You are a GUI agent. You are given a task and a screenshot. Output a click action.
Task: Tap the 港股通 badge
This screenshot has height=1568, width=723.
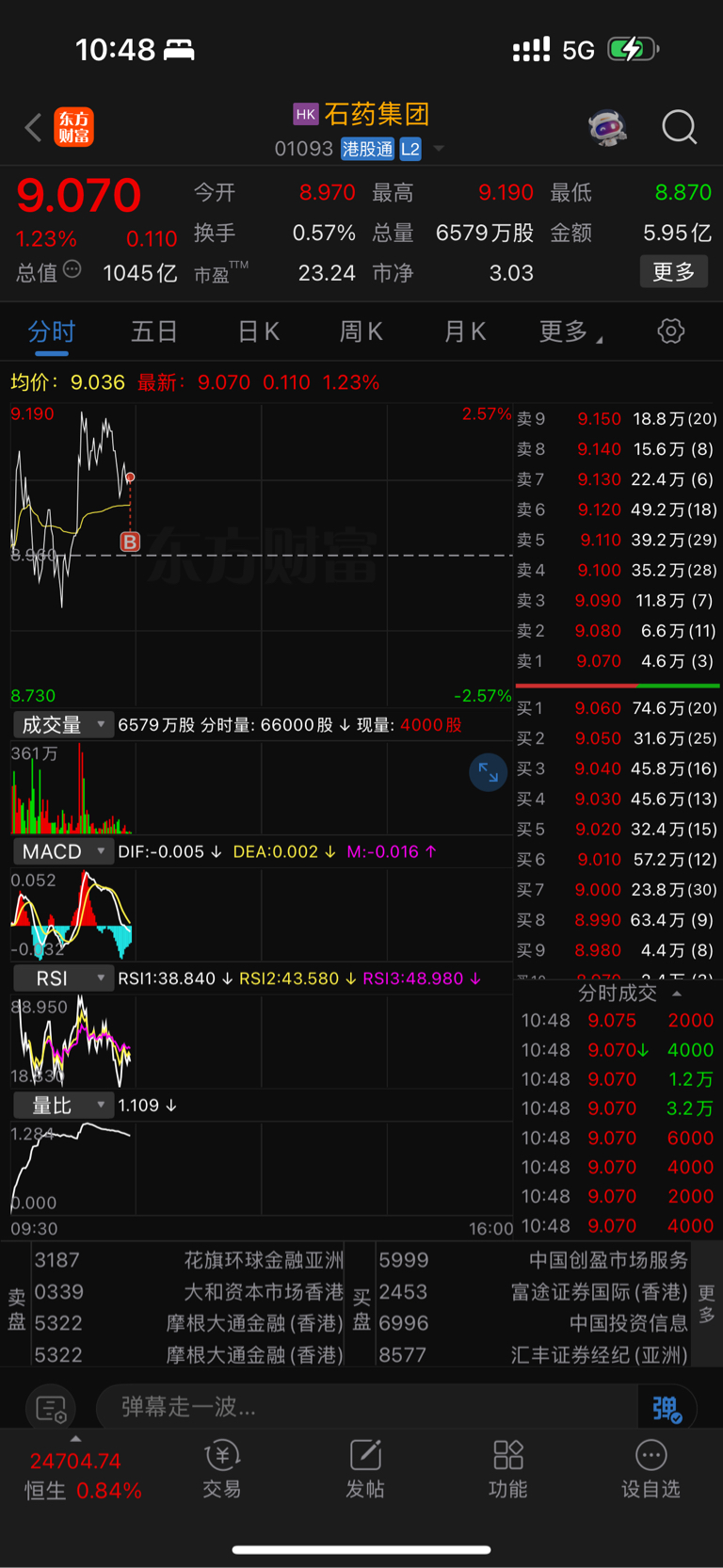pyautogui.click(x=367, y=149)
